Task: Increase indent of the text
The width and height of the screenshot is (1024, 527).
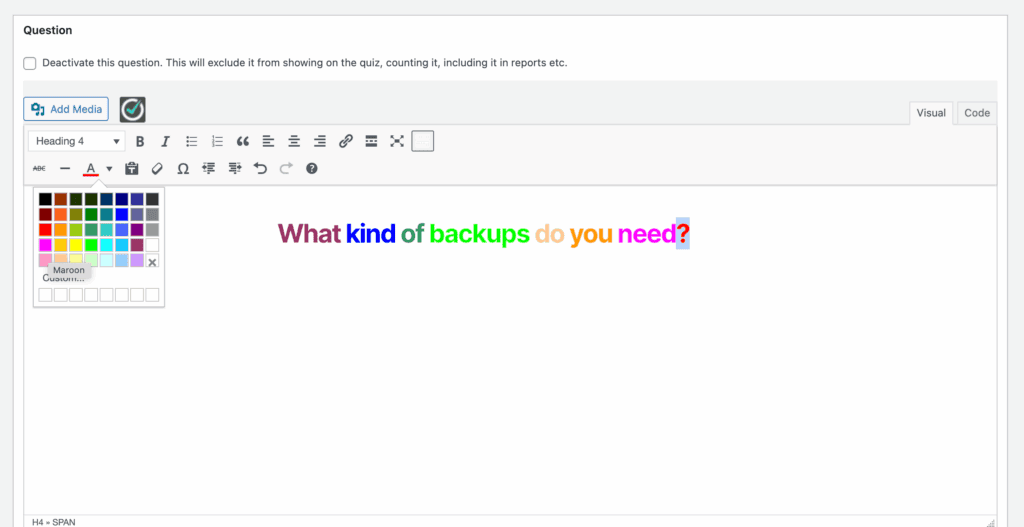Action: 235,168
